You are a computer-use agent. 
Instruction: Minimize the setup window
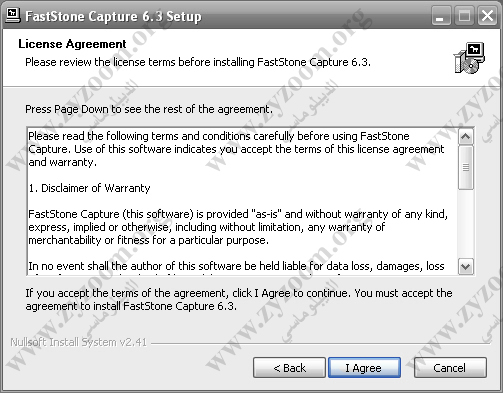click(x=441, y=15)
